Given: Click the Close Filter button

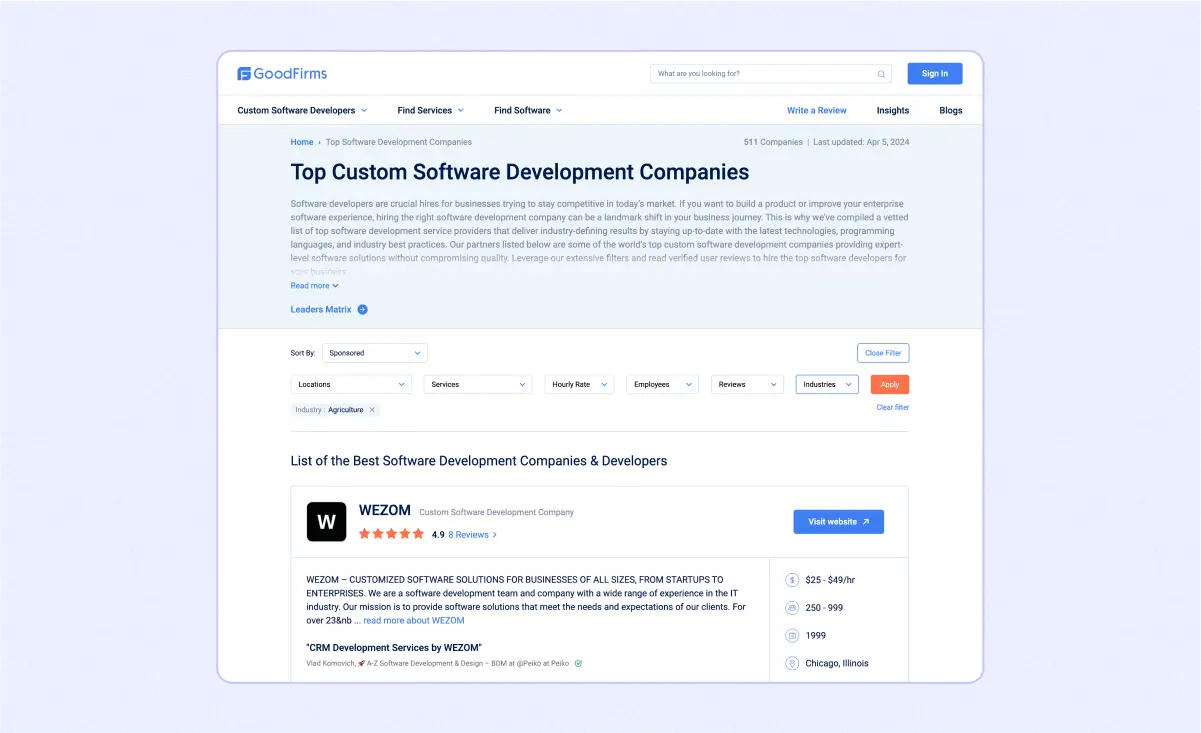Looking at the screenshot, I should click(x=883, y=353).
